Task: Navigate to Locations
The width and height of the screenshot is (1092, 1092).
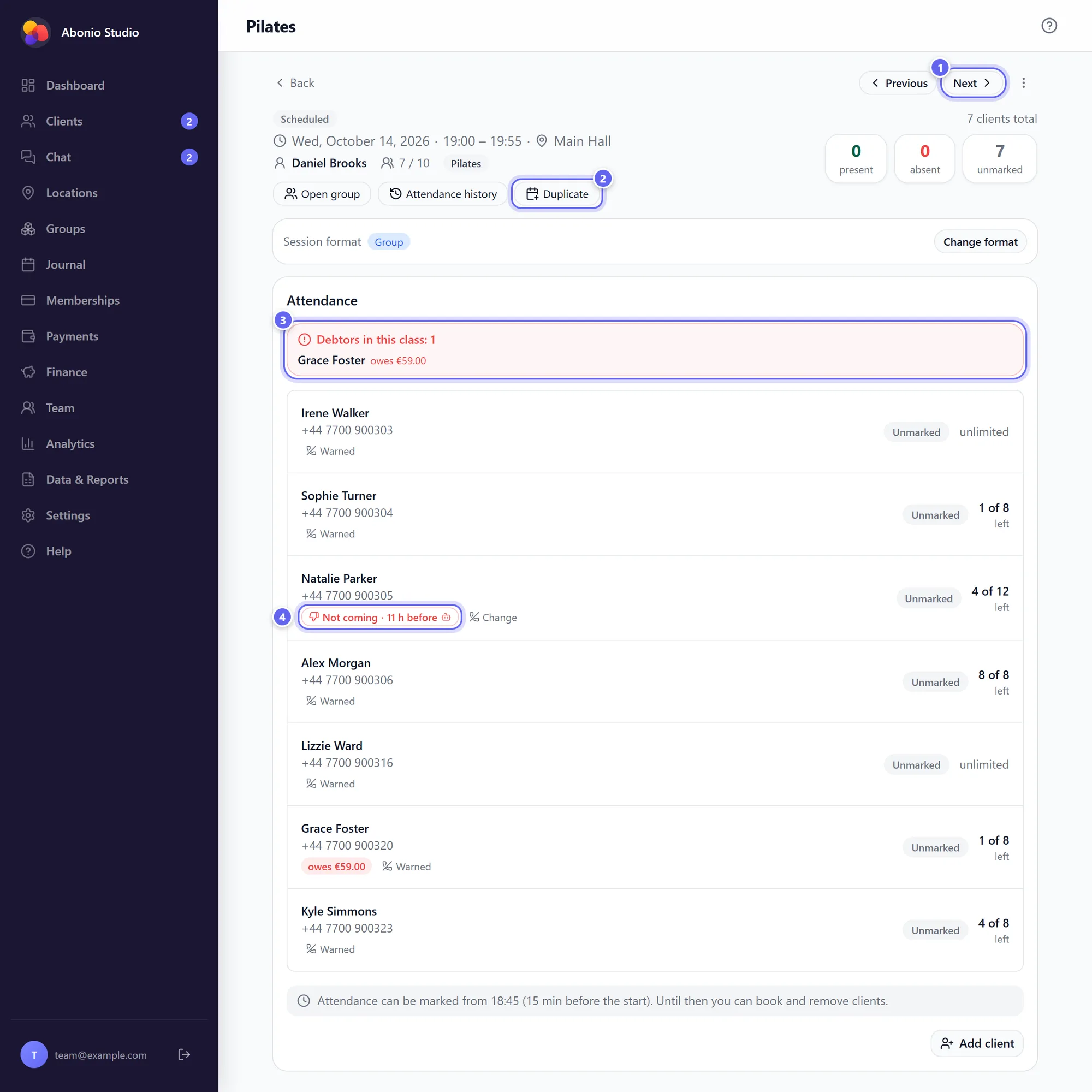Action: (109, 193)
